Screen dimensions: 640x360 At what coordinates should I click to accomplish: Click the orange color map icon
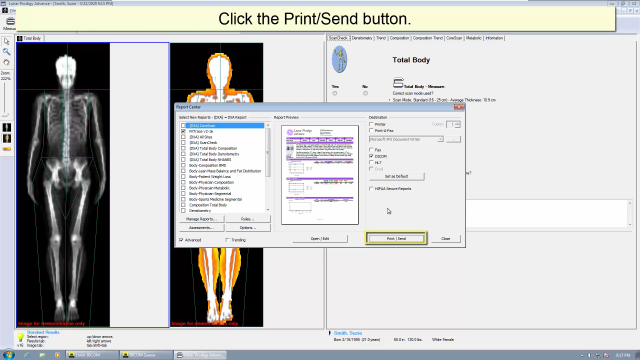pyautogui.click(x=7, y=149)
